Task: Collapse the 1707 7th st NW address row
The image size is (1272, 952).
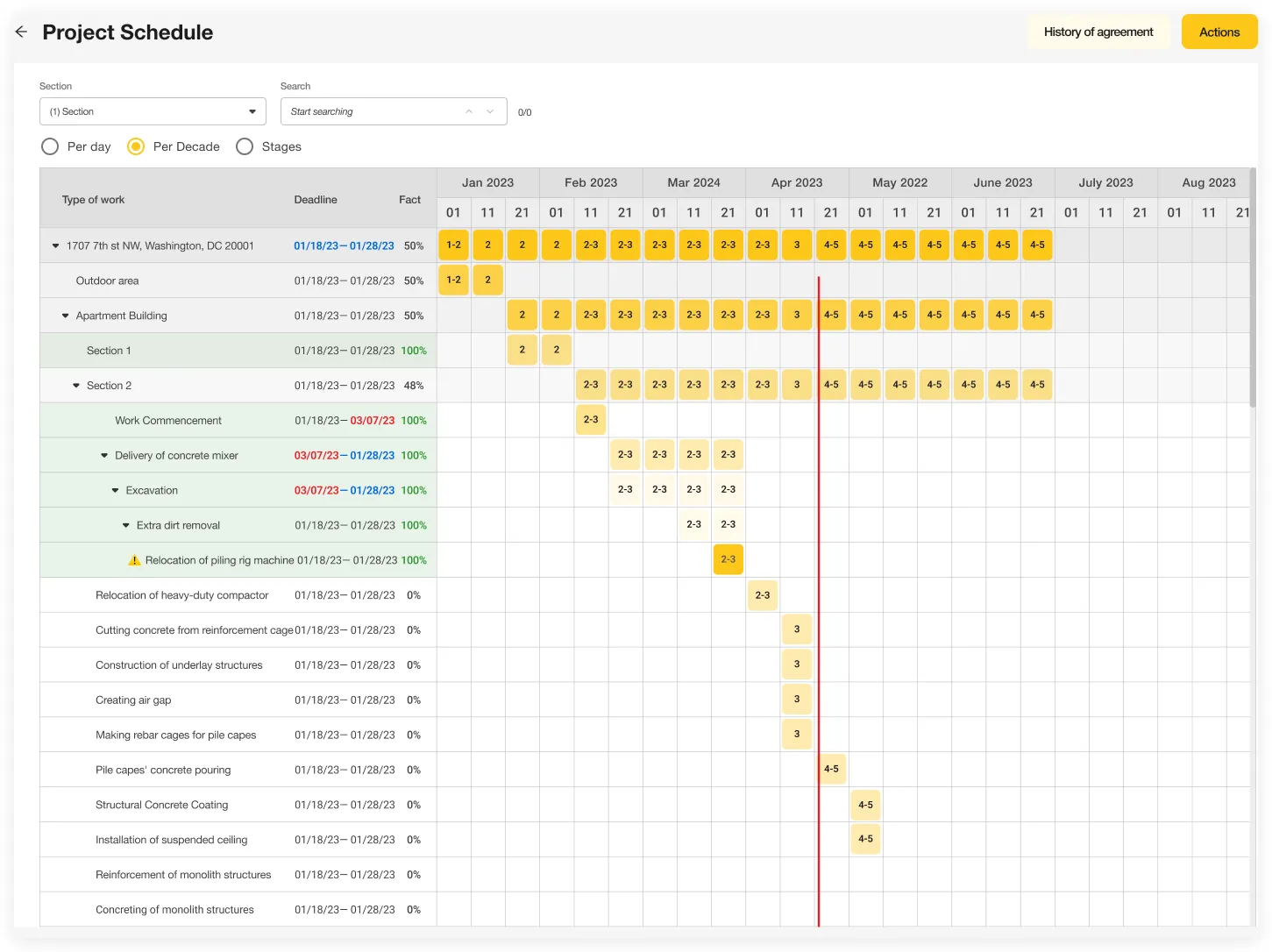Action: tap(55, 246)
